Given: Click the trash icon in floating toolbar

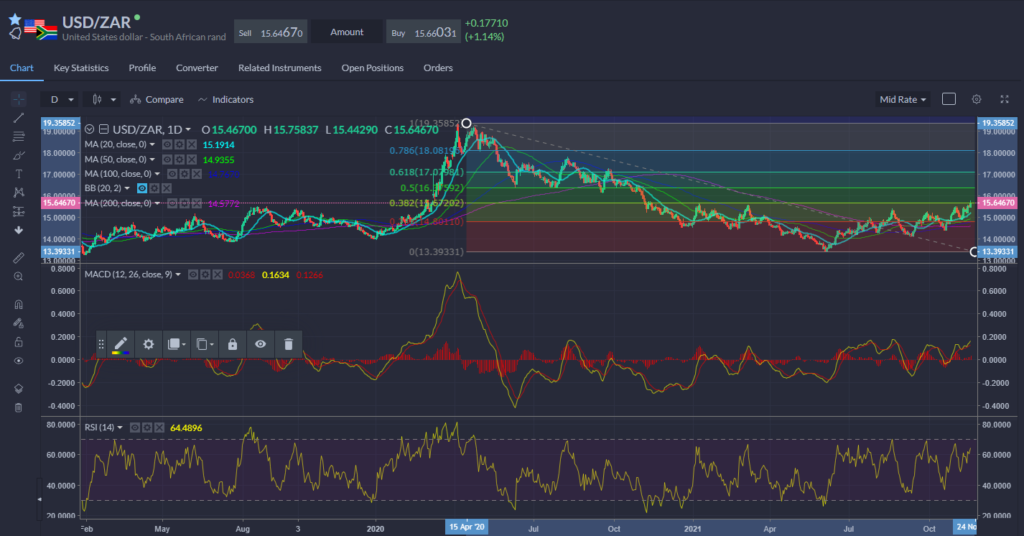Looking at the screenshot, I should click(x=288, y=344).
